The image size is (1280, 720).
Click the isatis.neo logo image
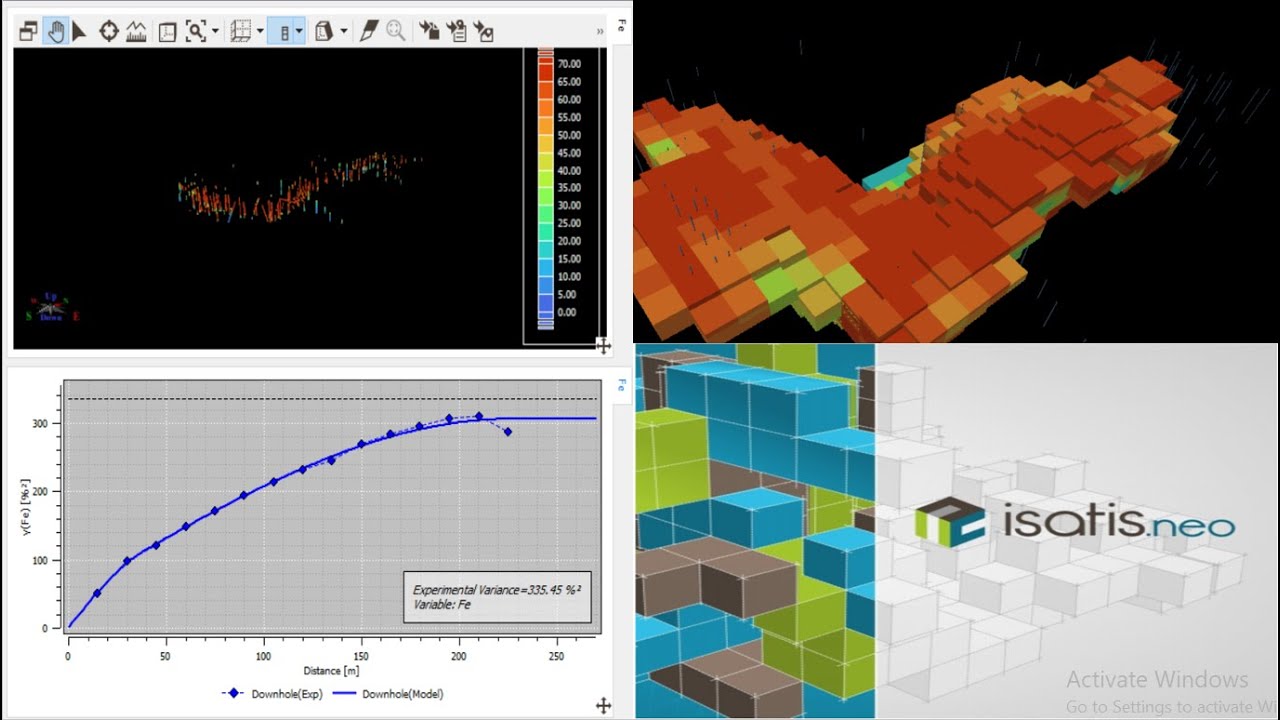point(1074,522)
